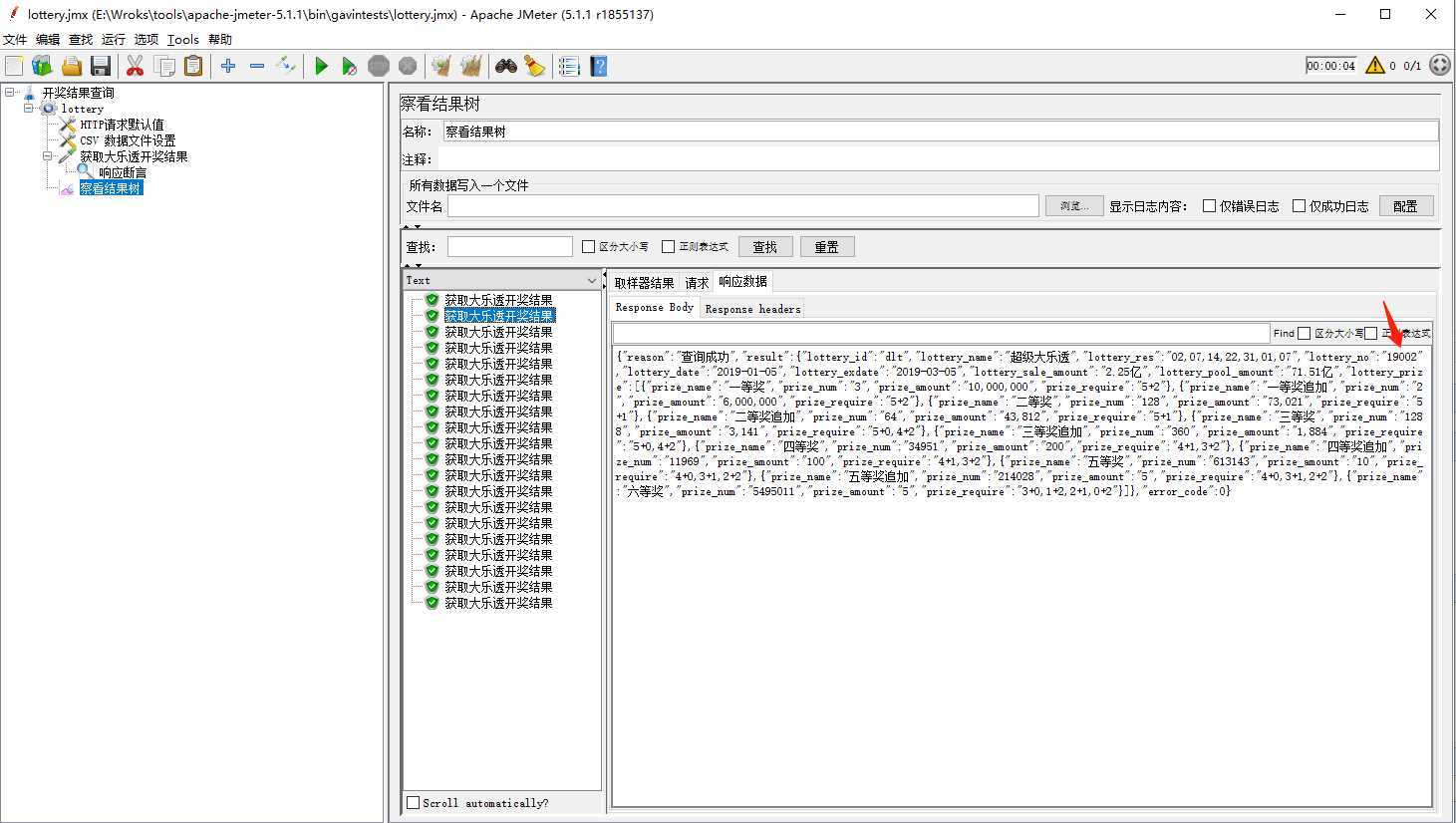Open the Templates toolbar icon

tap(42, 66)
